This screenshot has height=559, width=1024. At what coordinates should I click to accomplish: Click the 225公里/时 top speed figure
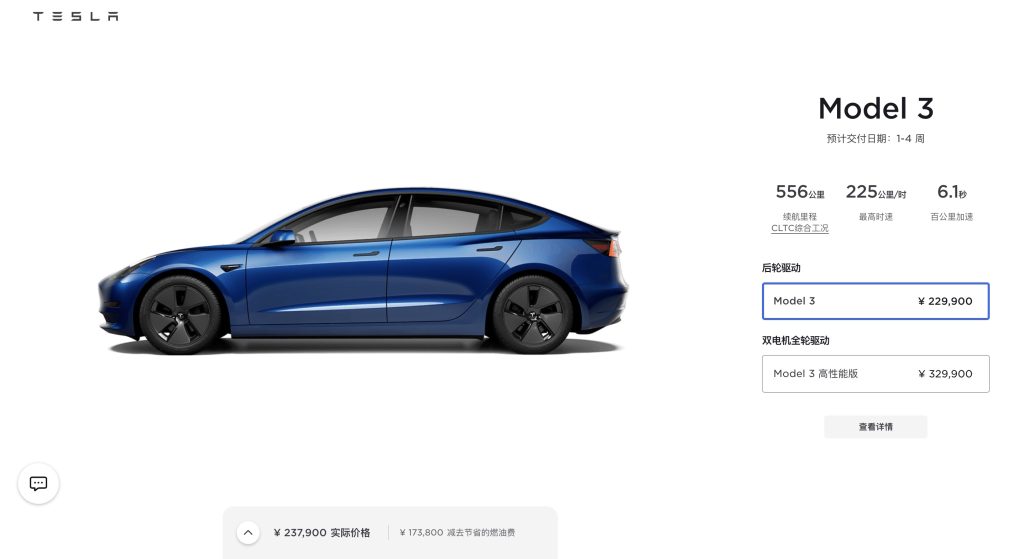pyautogui.click(x=876, y=192)
